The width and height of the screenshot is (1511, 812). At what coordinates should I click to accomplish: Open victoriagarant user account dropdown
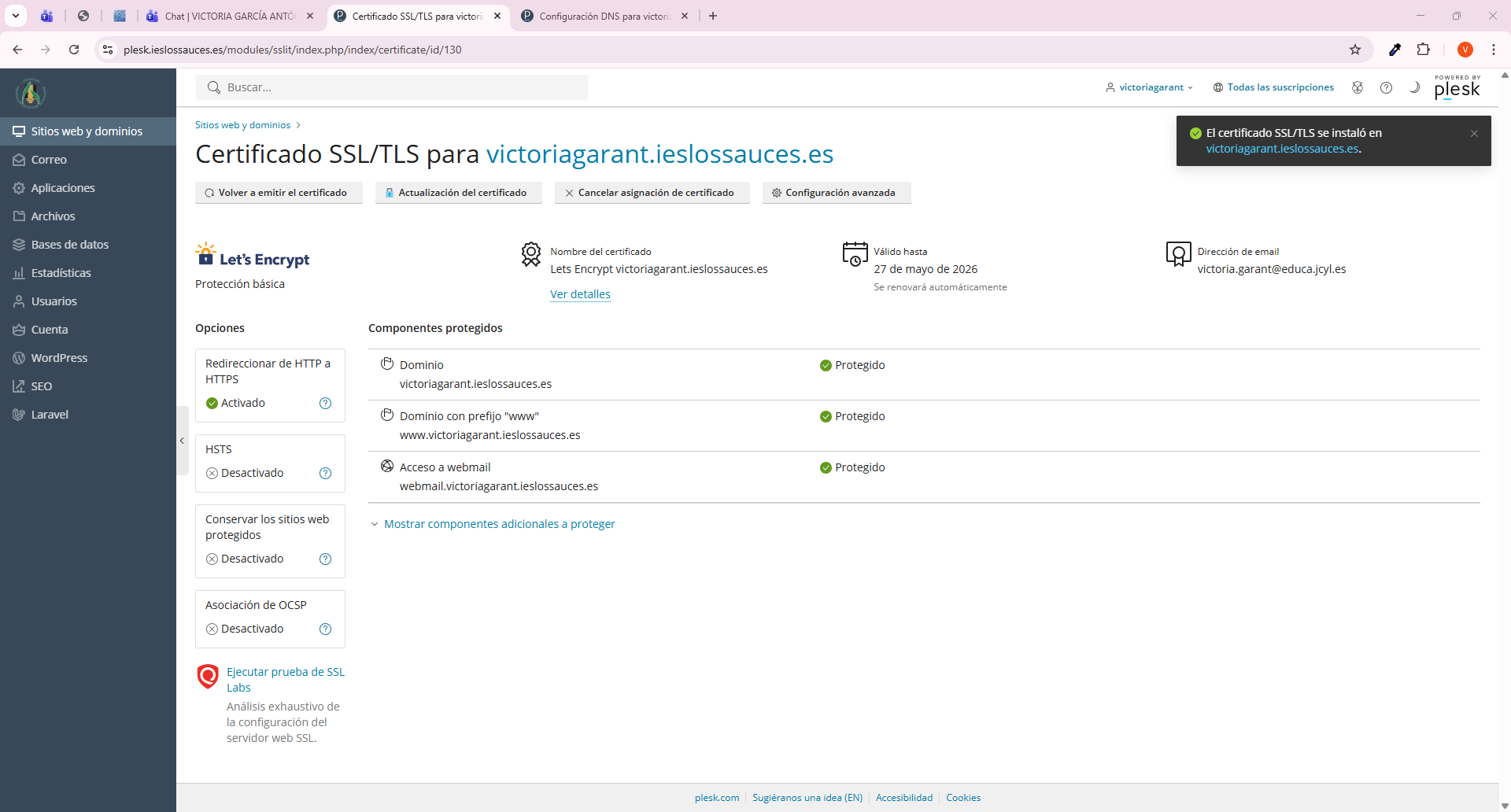point(1150,87)
